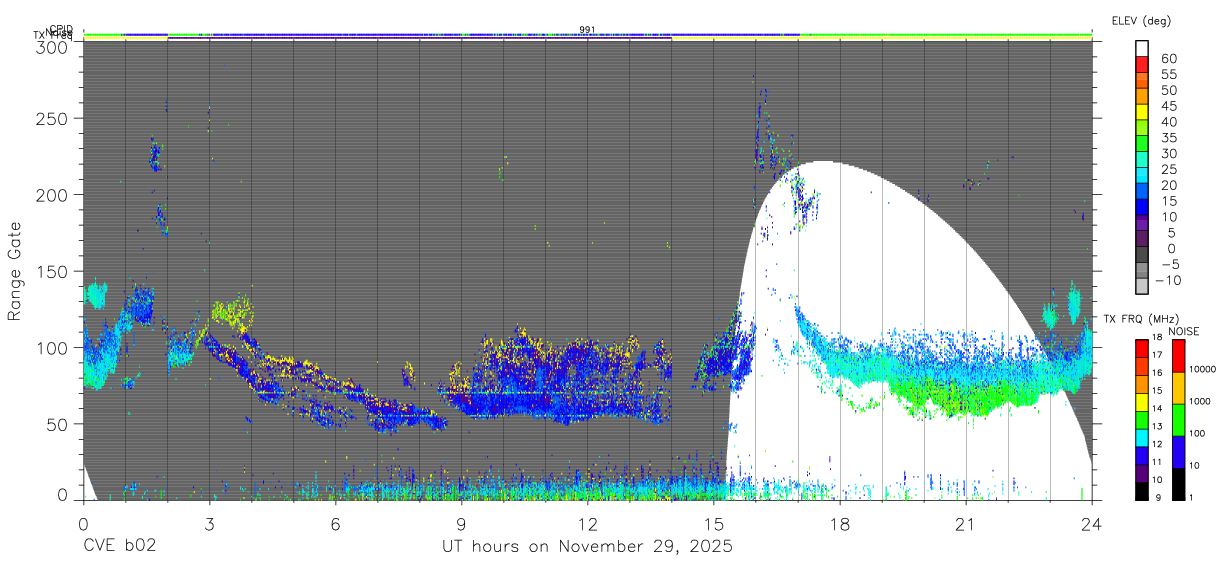
Task: Click white top swatch of ELEV color bar
Action: point(1142,48)
